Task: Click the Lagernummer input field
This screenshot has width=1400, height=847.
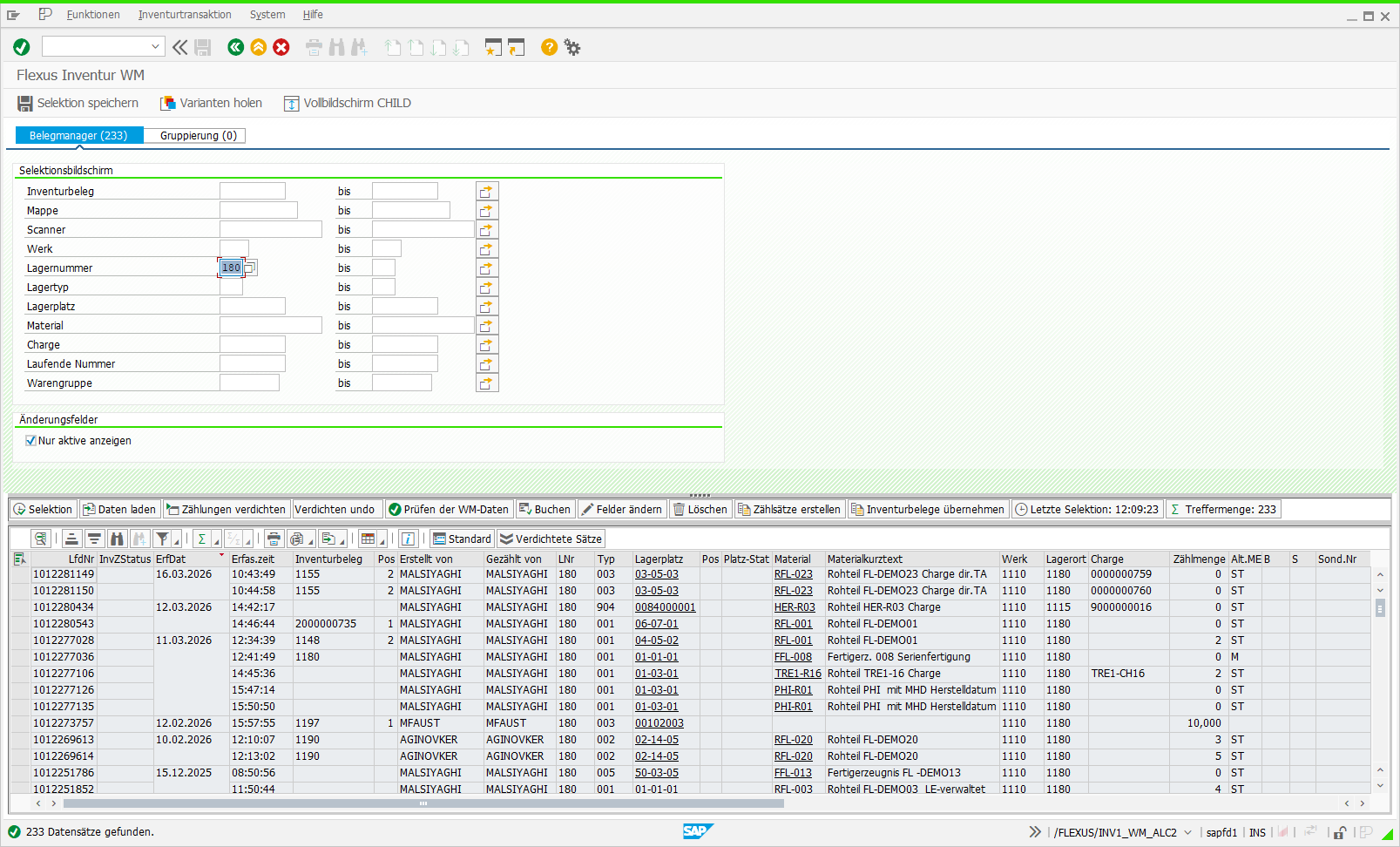Action: pos(231,268)
